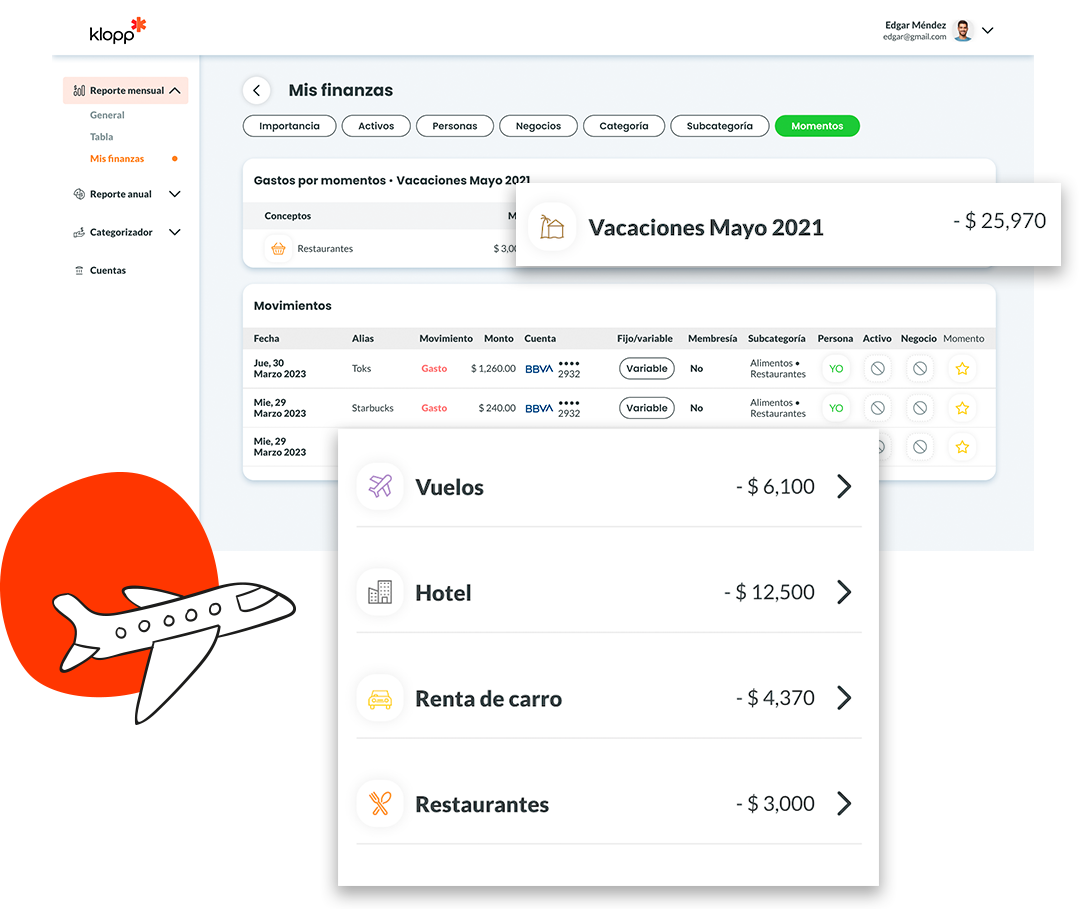1086x909 pixels.
Task: Switch to the Subcategoría tab
Action: coord(719,126)
